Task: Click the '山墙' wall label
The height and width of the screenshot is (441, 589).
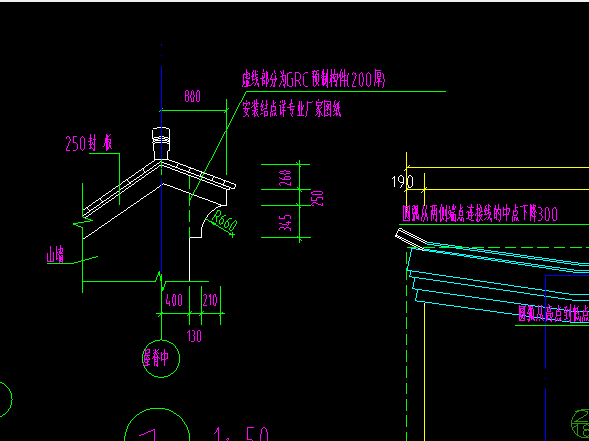Action: coord(55,256)
